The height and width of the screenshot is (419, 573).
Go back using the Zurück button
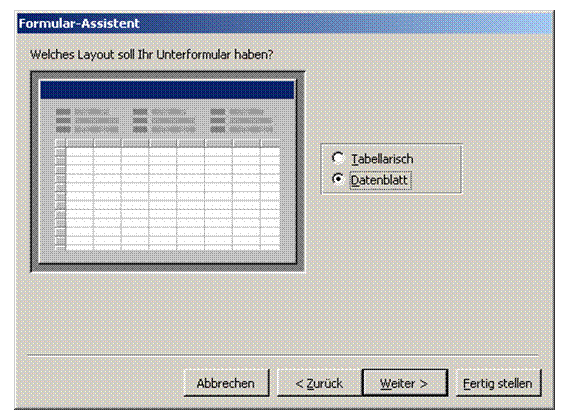click(x=319, y=383)
